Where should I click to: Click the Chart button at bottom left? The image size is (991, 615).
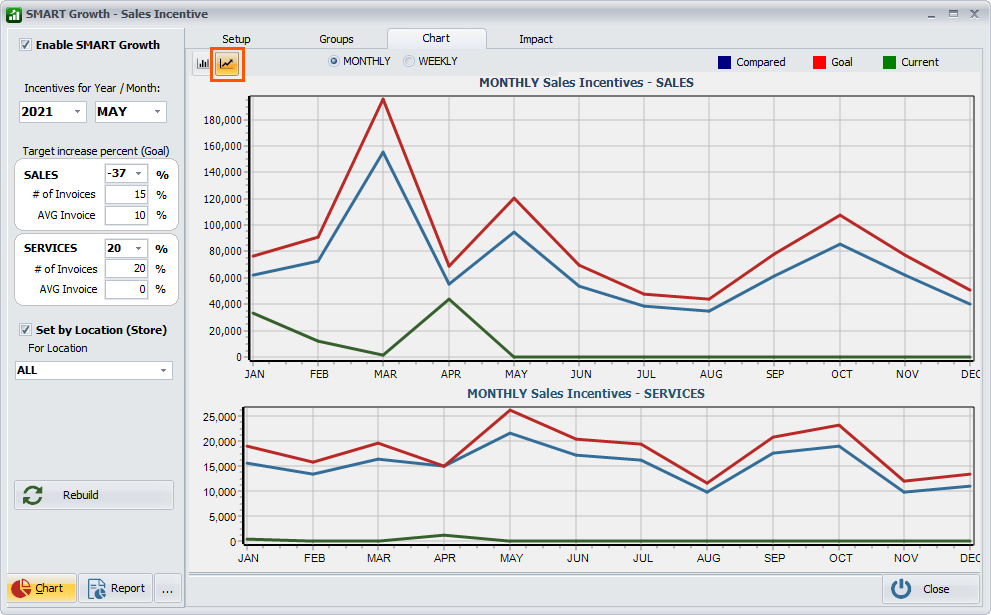(x=41, y=588)
